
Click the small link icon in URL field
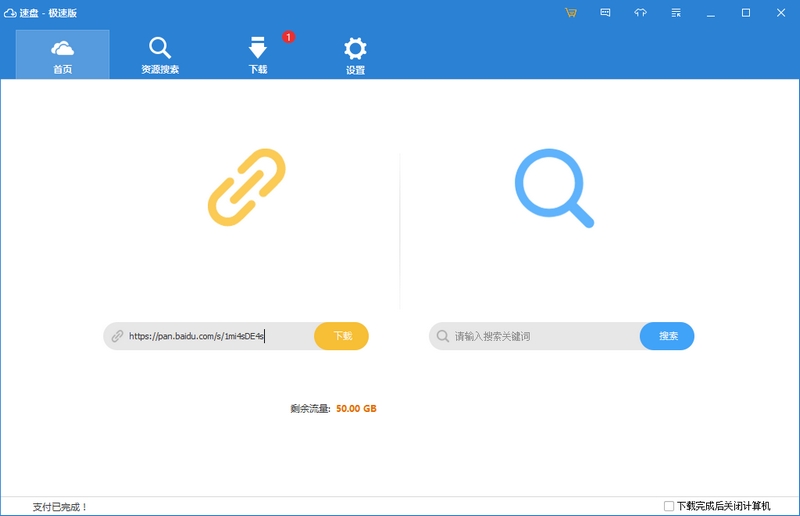[x=117, y=336]
